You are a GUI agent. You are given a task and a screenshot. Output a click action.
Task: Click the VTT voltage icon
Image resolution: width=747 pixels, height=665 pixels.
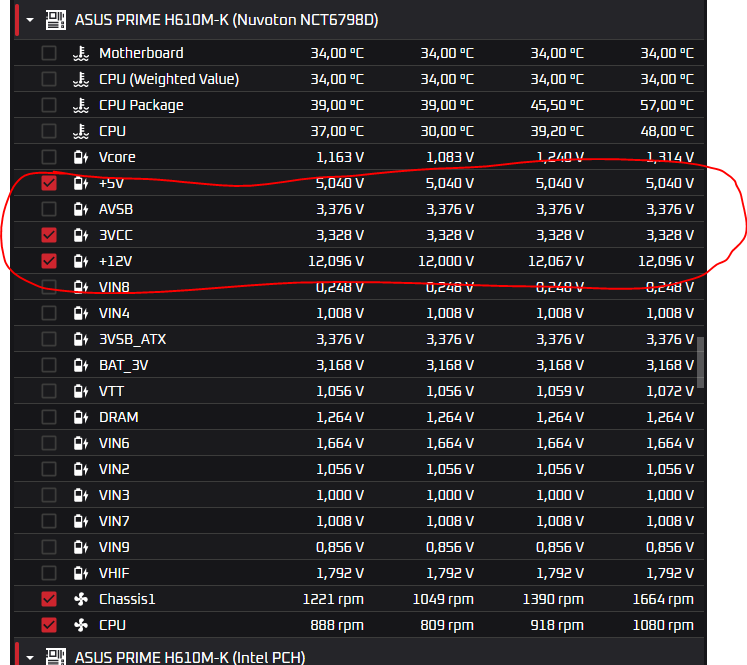pos(81,391)
